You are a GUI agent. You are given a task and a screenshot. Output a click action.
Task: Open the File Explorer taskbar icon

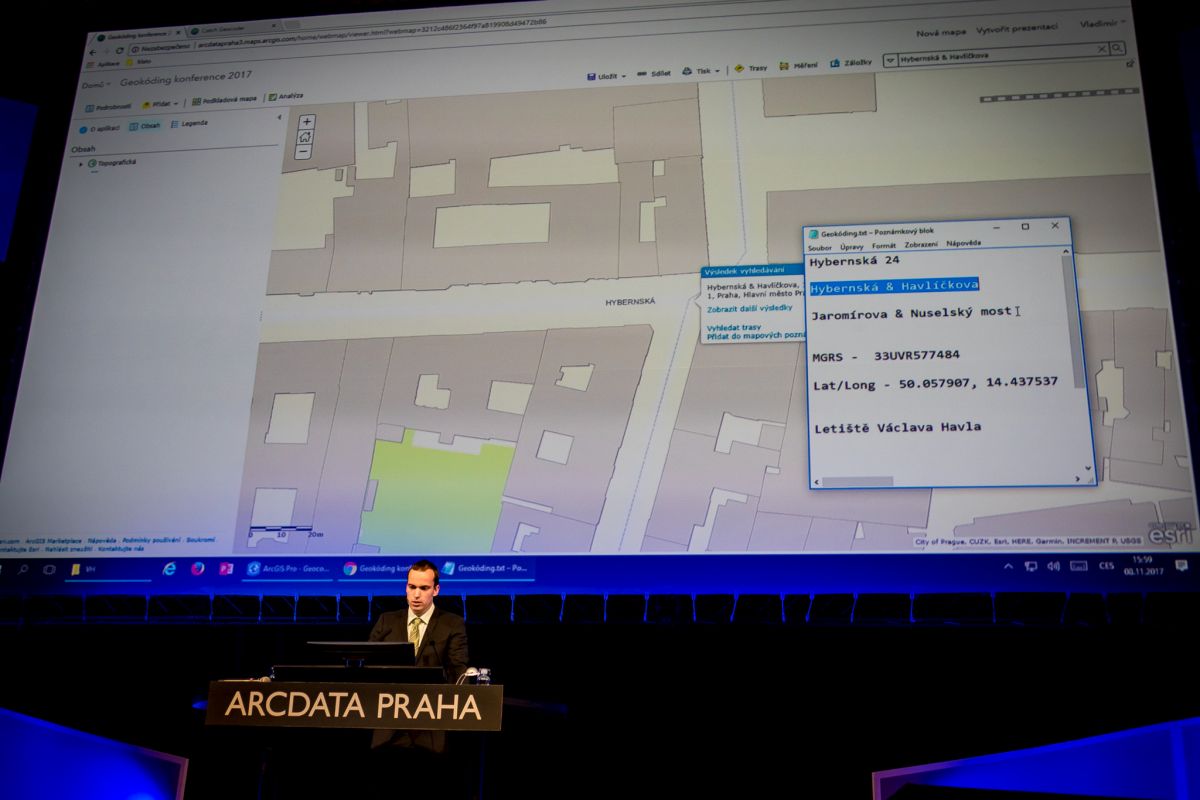click(75, 570)
